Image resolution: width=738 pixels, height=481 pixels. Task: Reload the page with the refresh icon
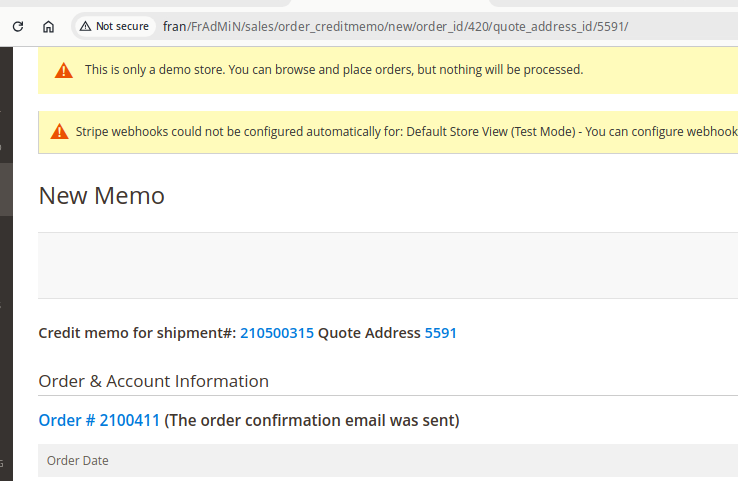coord(18,27)
